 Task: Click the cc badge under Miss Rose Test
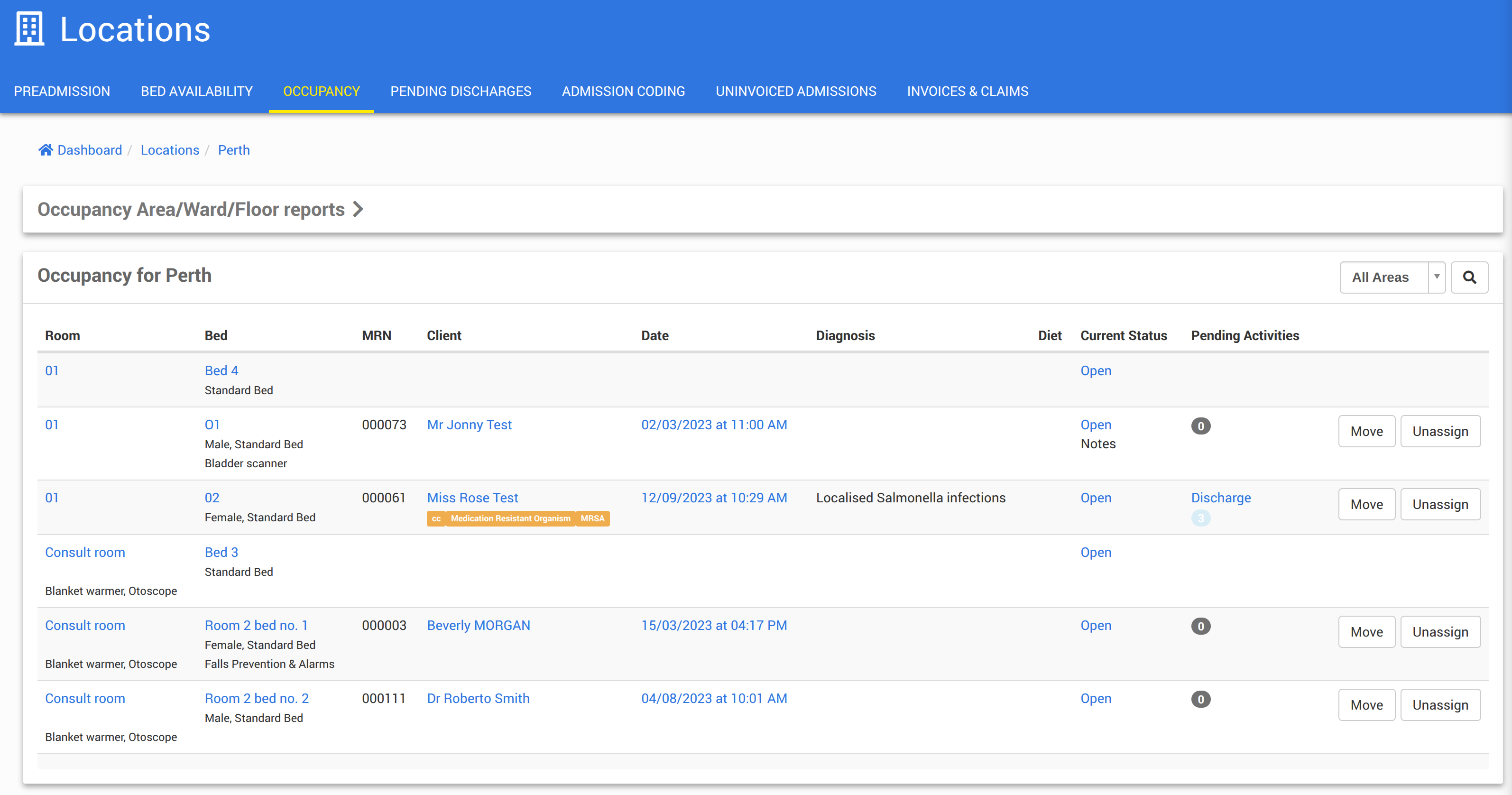pyautogui.click(x=435, y=518)
